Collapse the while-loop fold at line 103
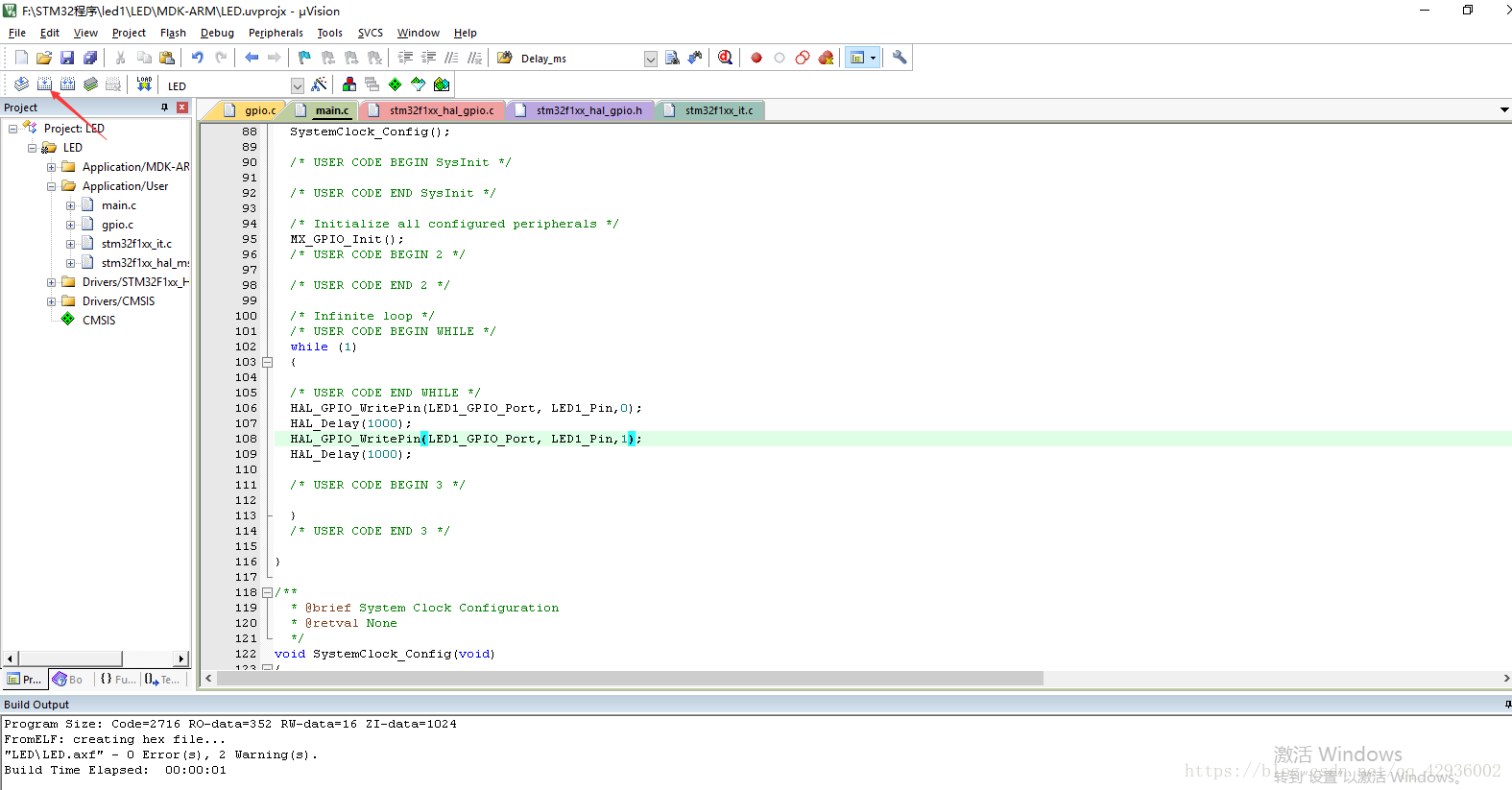 pos(268,362)
